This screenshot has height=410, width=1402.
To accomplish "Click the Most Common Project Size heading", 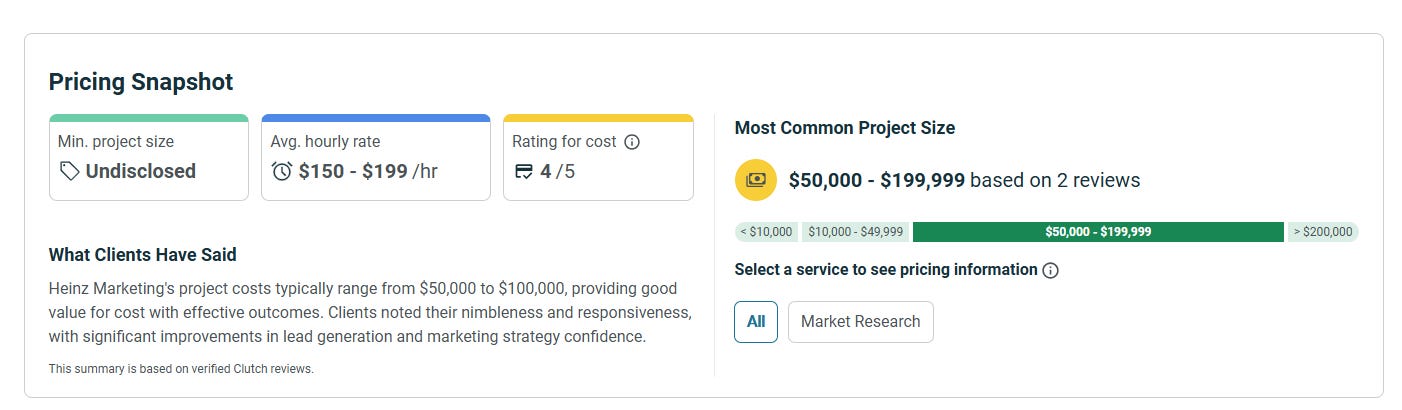I will click(x=844, y=128).
